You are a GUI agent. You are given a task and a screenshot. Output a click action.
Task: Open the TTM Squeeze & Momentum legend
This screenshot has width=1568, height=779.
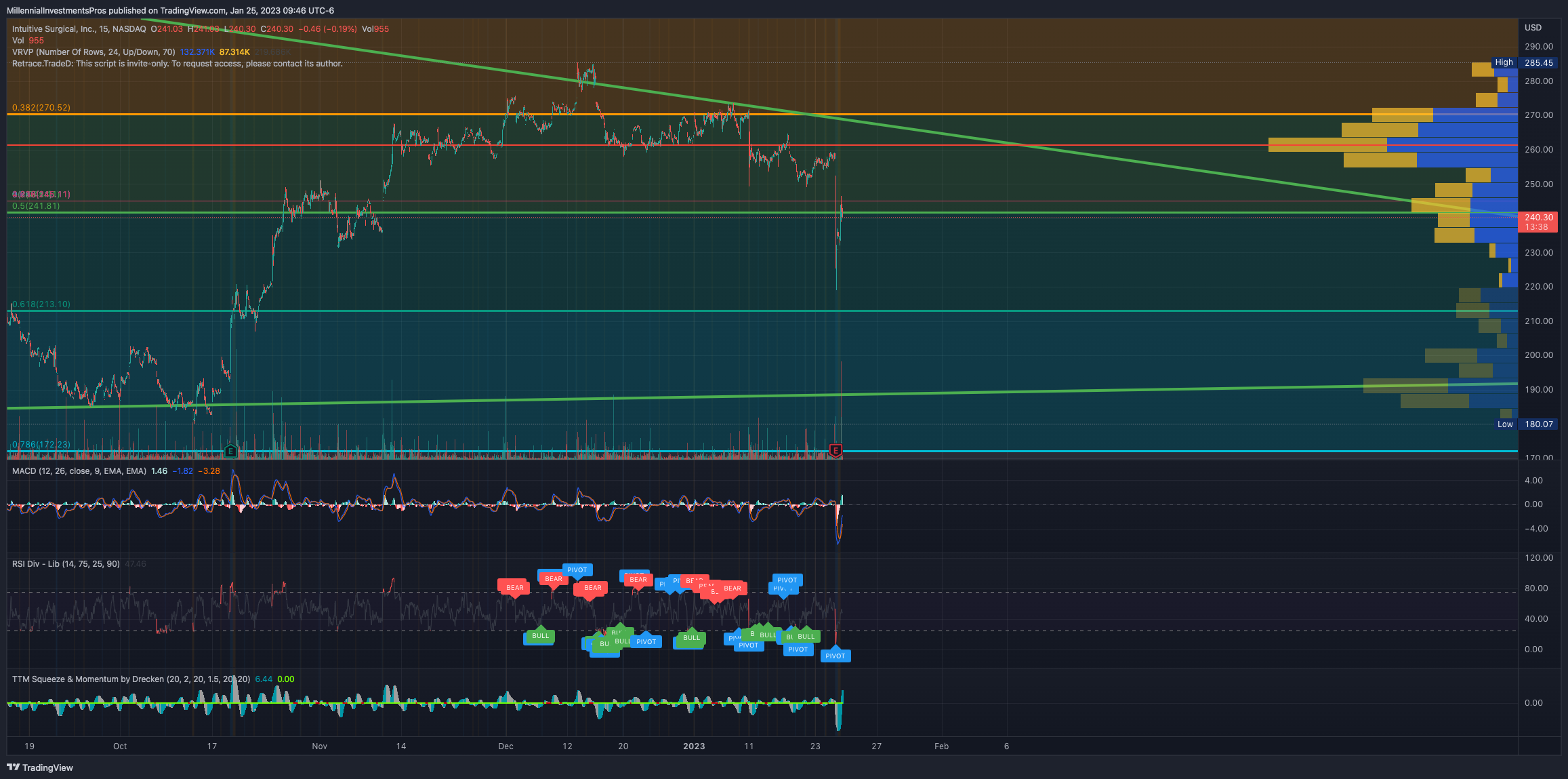click(x=131, y=679)
